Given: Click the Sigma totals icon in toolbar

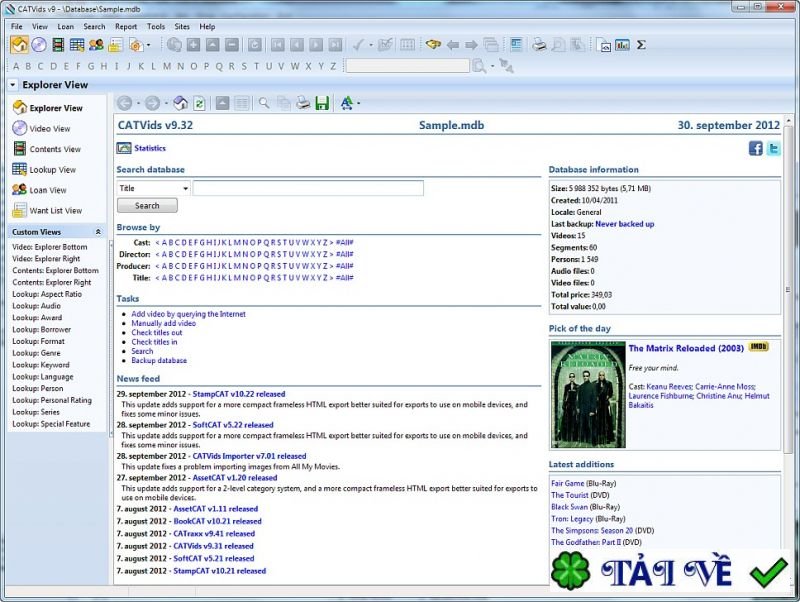Looking at the screenshot, I should click(641, 45).
